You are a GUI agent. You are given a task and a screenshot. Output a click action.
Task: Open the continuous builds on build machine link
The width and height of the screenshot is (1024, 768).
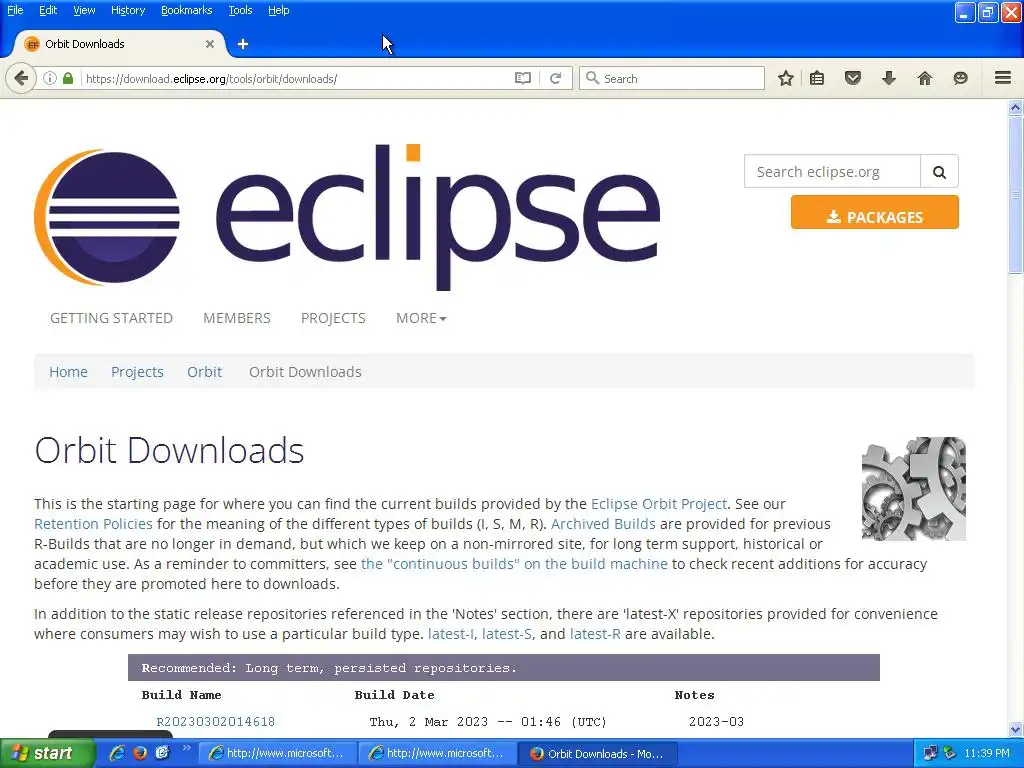(x=515, y=564)
